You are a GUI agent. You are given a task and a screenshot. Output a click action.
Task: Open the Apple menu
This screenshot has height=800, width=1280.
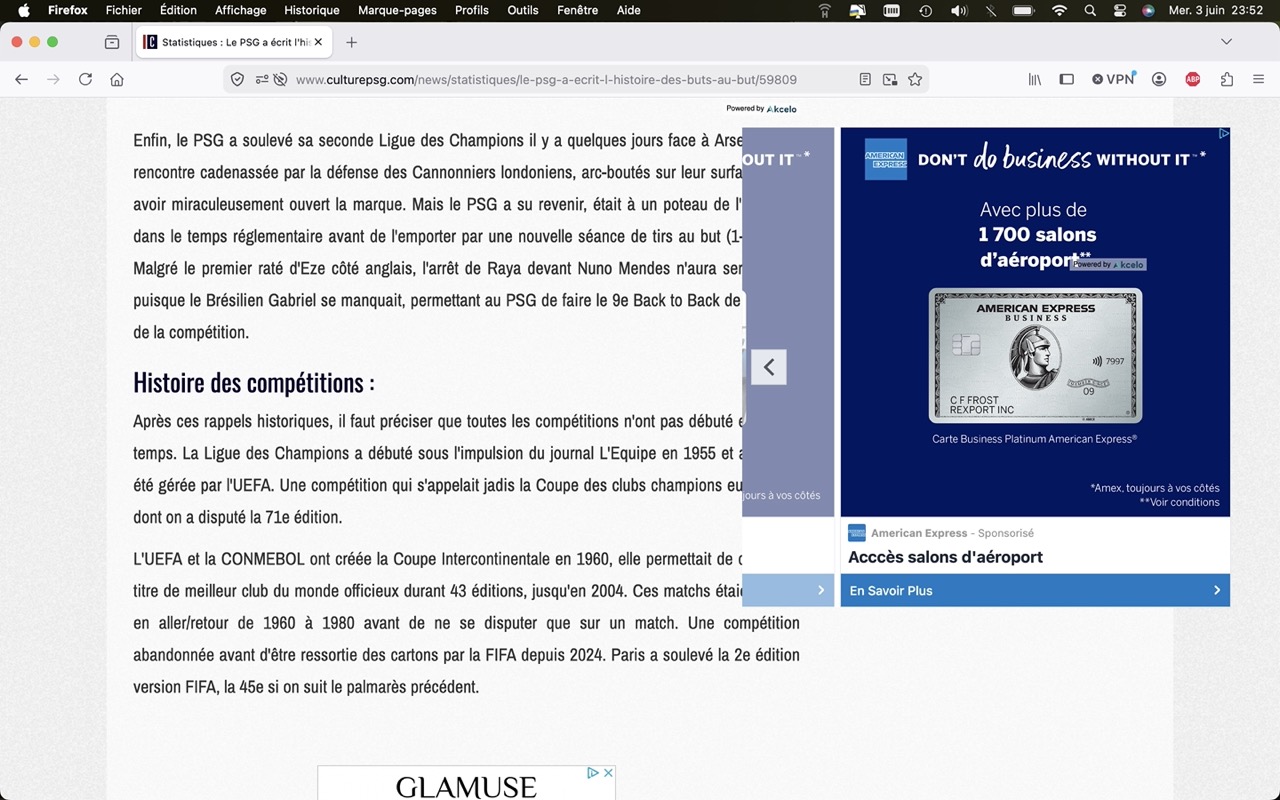pos(24,11)
